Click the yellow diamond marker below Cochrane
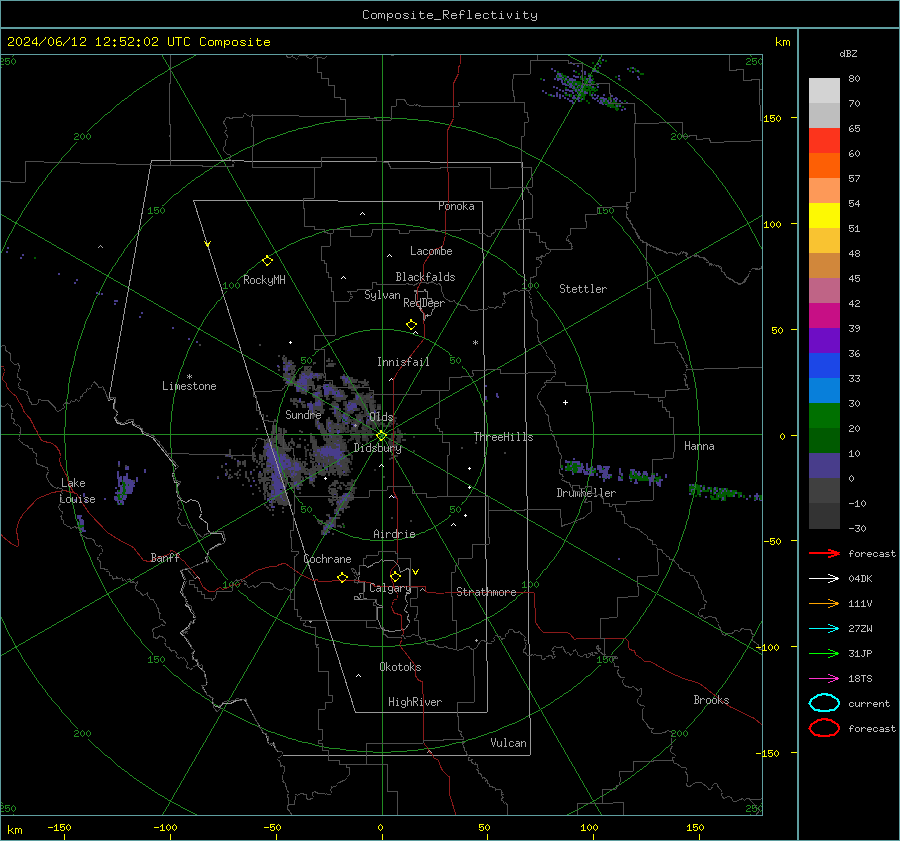 pos(342,577)
